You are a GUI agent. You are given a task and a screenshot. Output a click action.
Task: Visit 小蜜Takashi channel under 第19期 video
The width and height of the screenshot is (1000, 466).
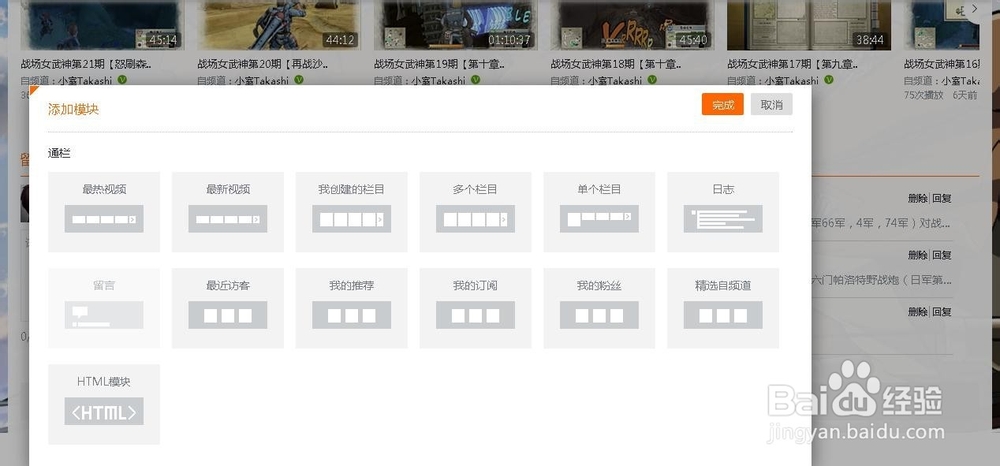point(438,80)
